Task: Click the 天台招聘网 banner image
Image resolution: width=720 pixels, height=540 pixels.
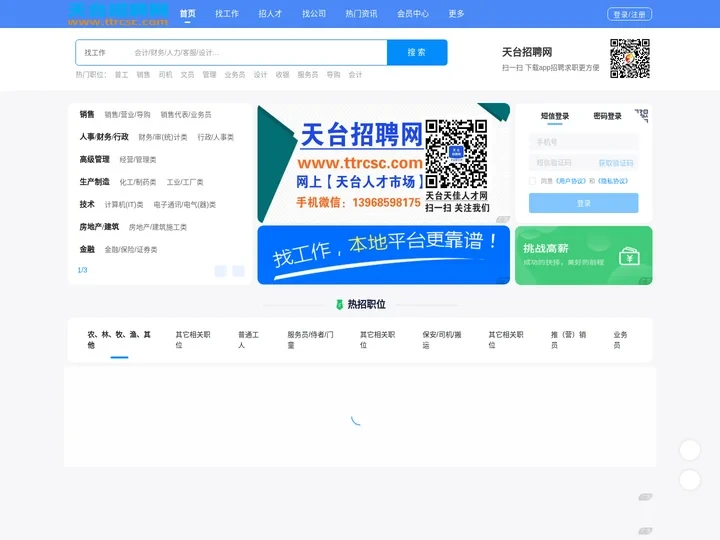Action: click(x=383, y=163)
